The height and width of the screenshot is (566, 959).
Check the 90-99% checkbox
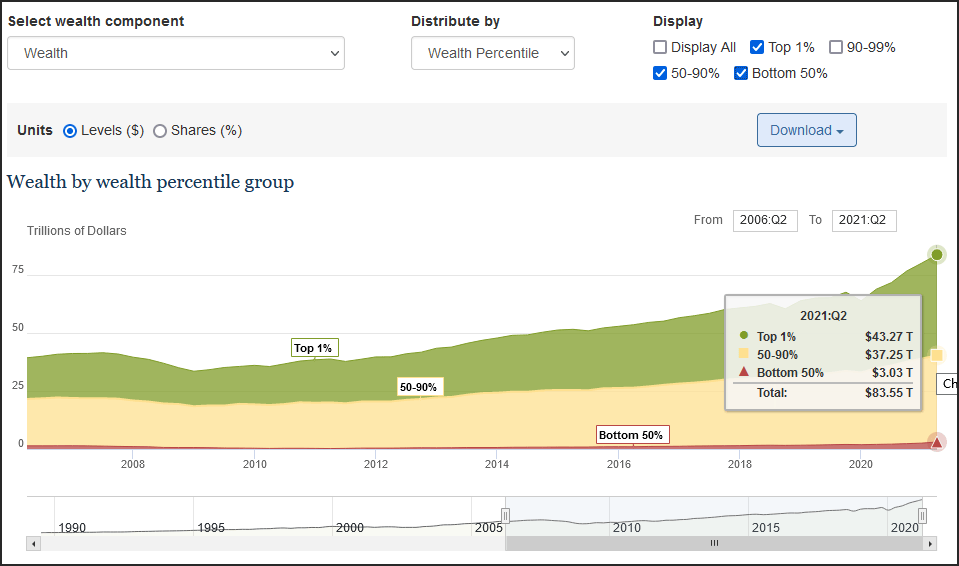(836, 47)
